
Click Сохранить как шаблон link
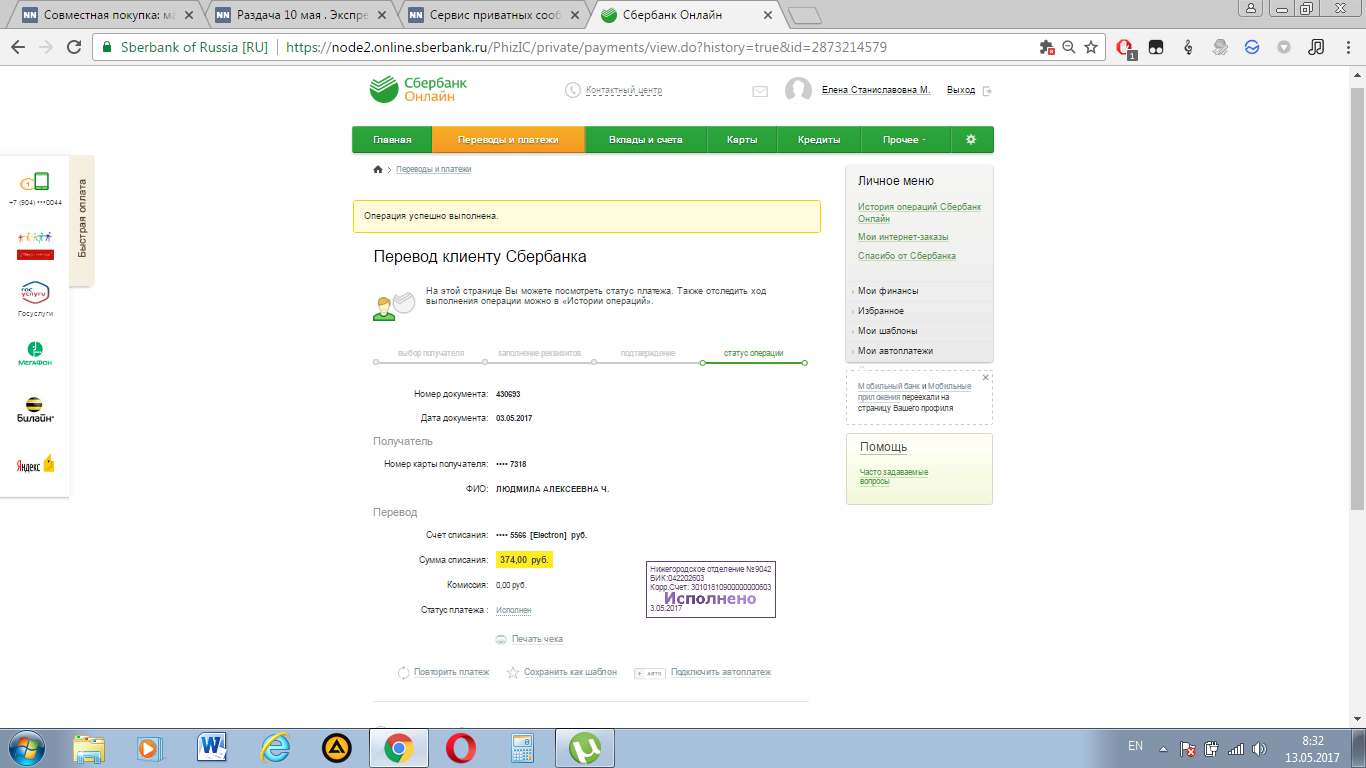[570, 672]
